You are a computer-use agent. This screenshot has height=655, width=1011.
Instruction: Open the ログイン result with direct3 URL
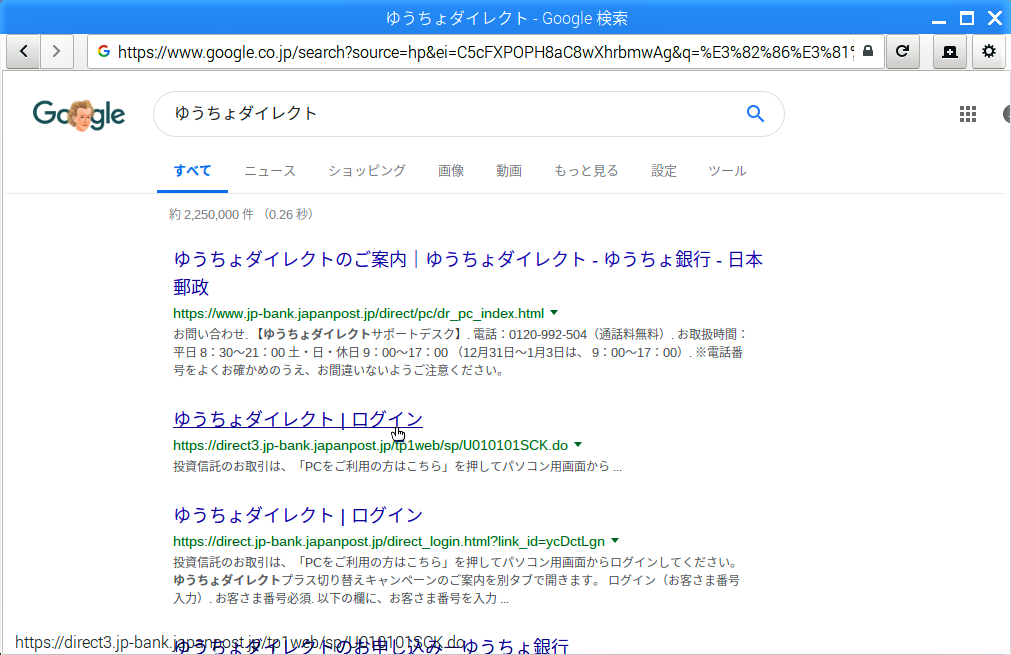pyautogui.click(x=298, y=419)
